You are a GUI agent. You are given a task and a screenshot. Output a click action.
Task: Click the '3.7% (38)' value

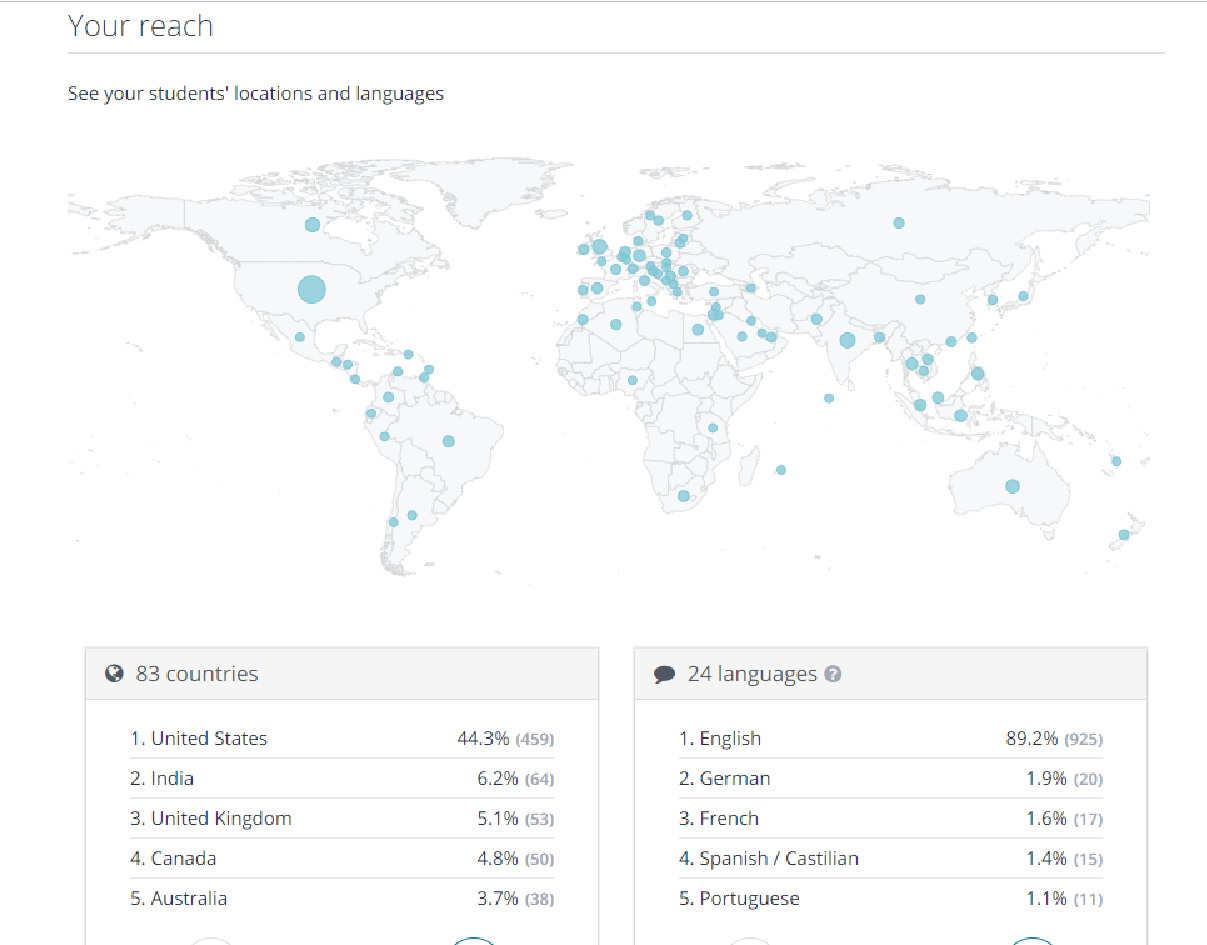[515, 899]
